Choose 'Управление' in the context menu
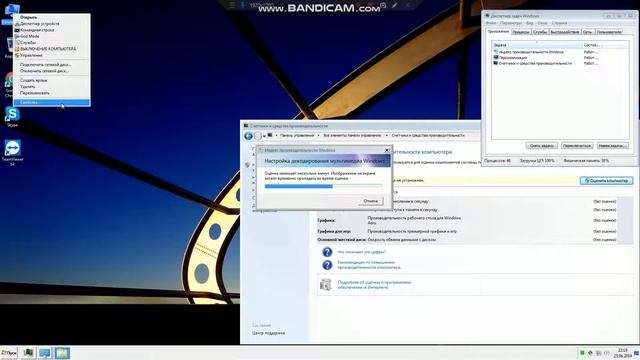Screen dimensions: 640x360 pos(31,55)
